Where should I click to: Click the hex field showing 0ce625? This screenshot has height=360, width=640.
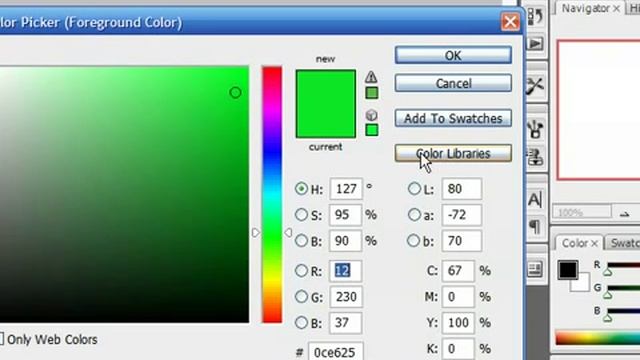336,352
